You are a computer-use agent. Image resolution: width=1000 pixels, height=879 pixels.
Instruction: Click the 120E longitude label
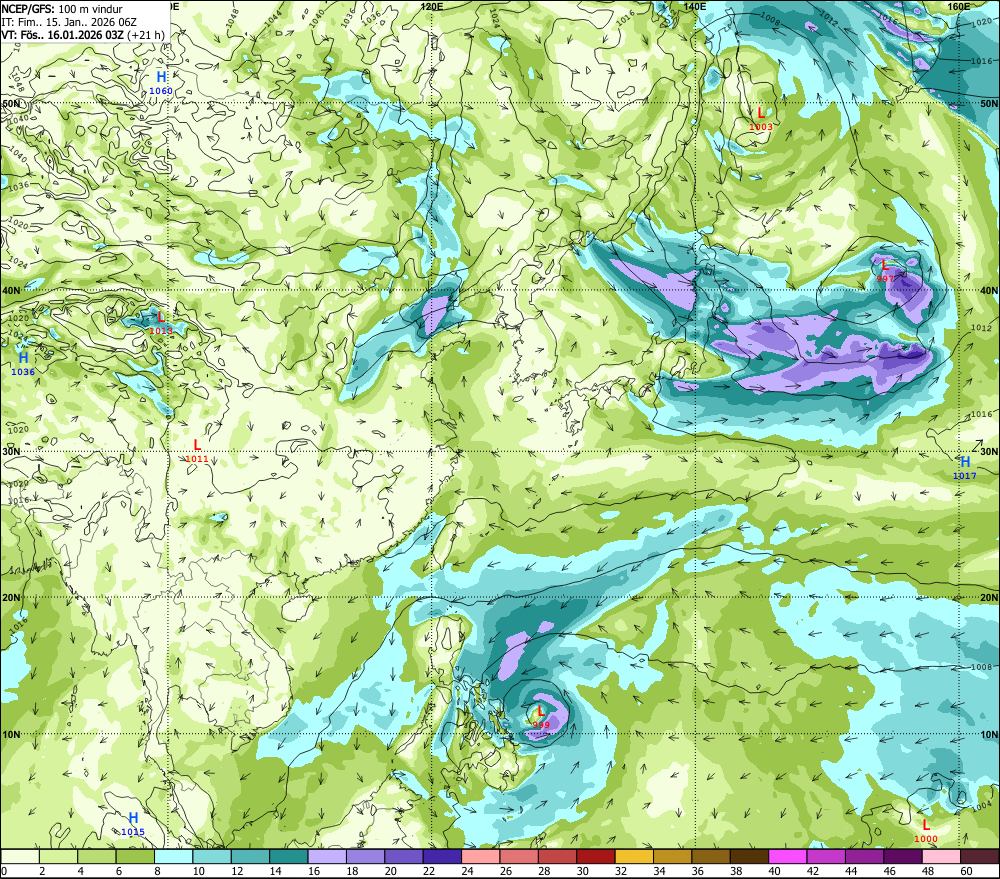[x=432, y=6]
